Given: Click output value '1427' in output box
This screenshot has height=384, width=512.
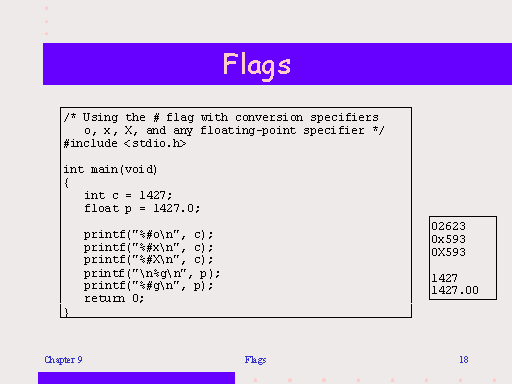Looking at the screenshot, I should pos(445,278).
